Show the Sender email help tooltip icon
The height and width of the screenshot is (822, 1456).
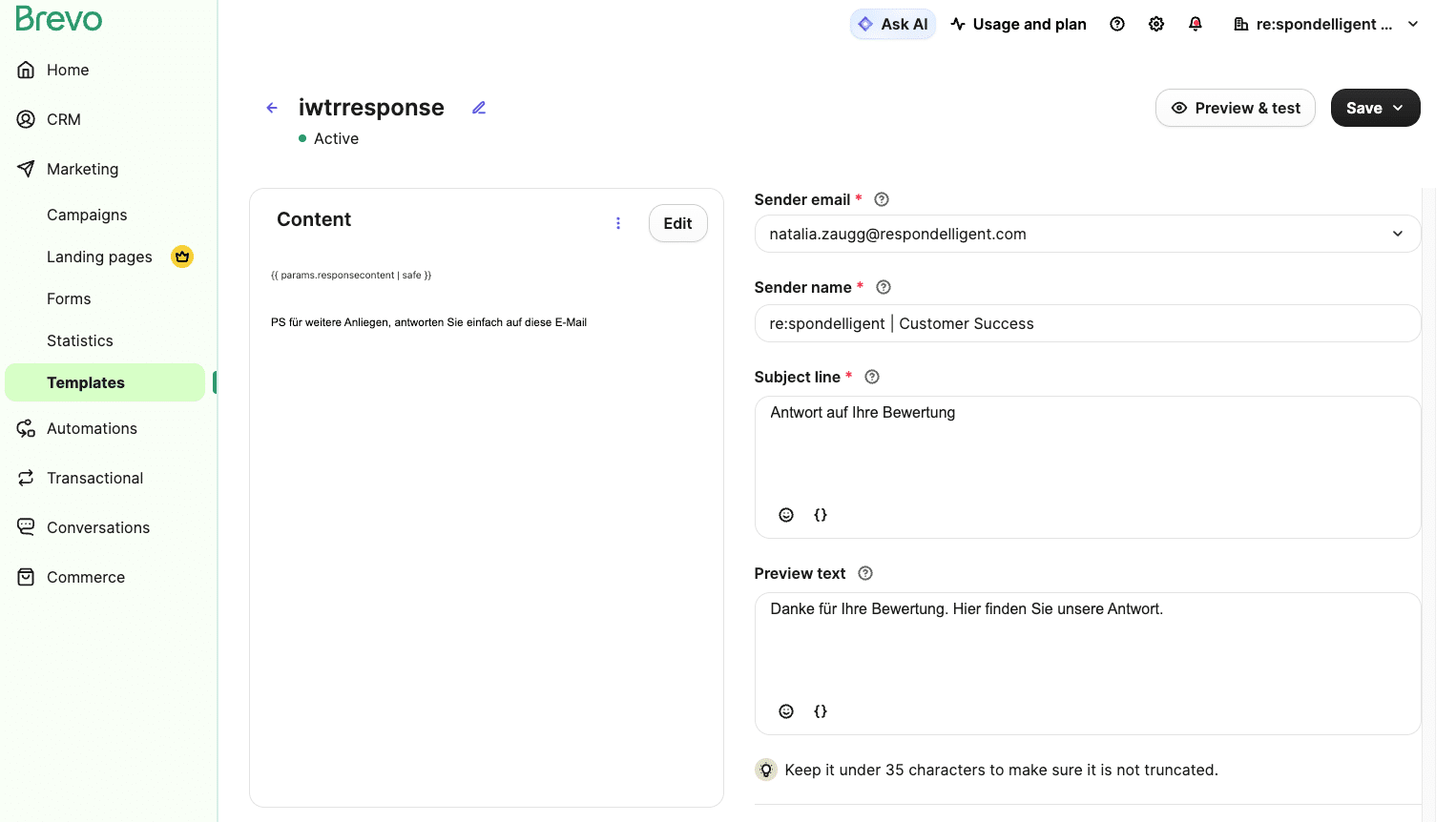[882, 199]
